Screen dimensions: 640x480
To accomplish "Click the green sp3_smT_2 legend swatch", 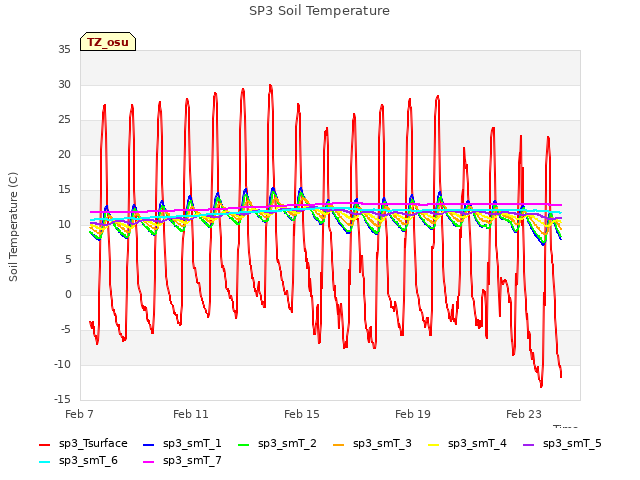I will click(x=244, y=444).
